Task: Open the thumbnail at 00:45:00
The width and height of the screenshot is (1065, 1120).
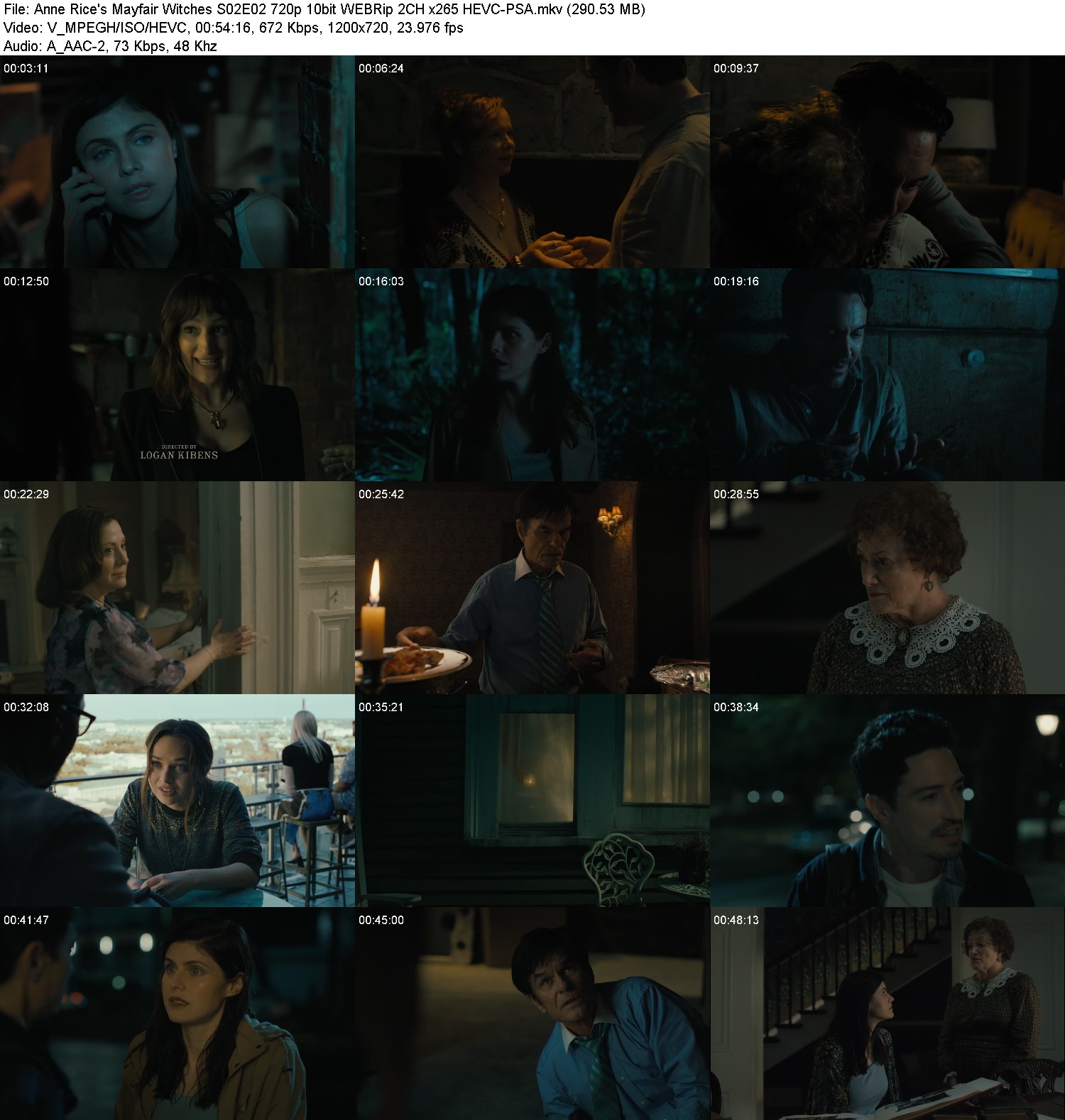Action: 532,1014
